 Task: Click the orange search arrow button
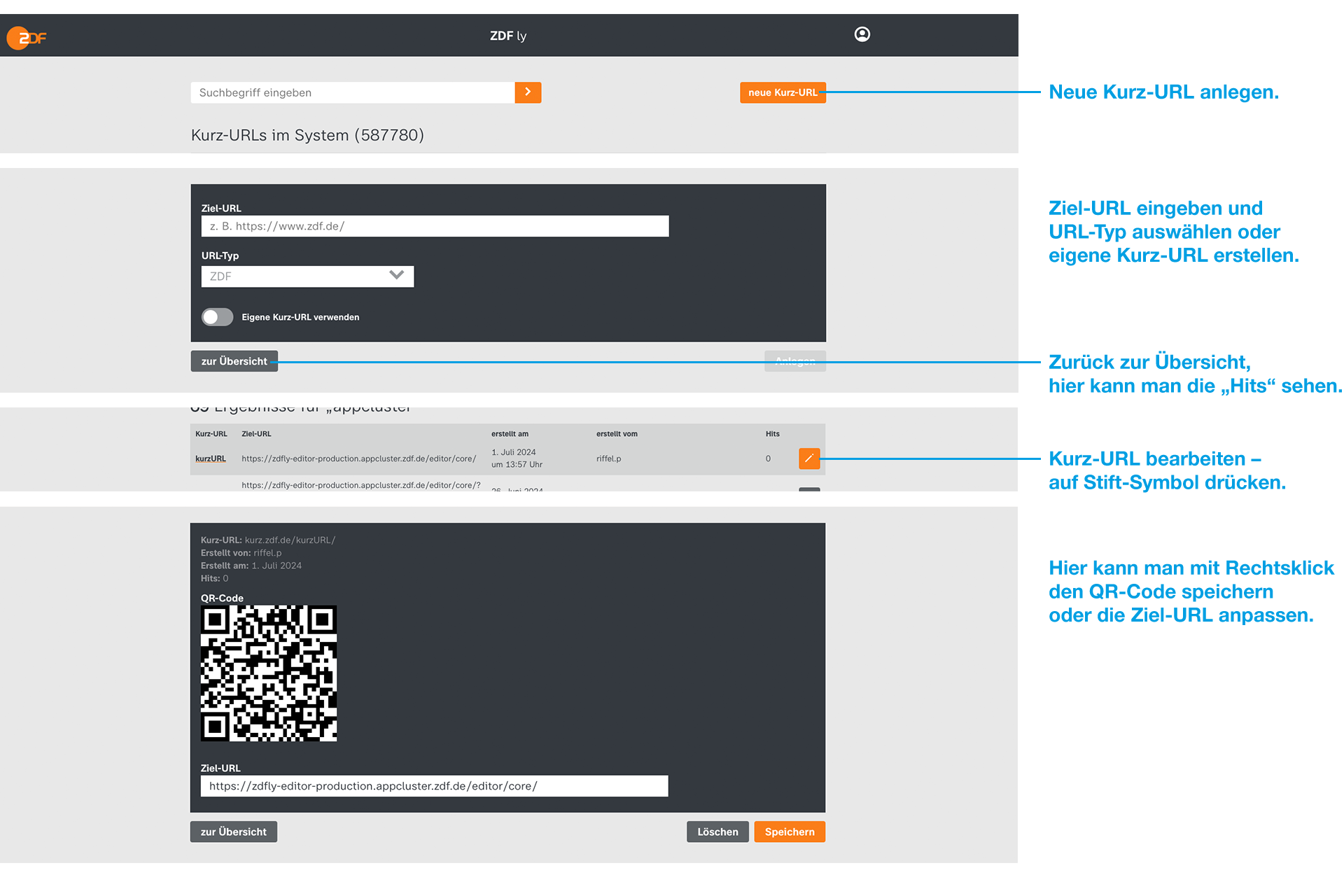[x=528, y=92]
